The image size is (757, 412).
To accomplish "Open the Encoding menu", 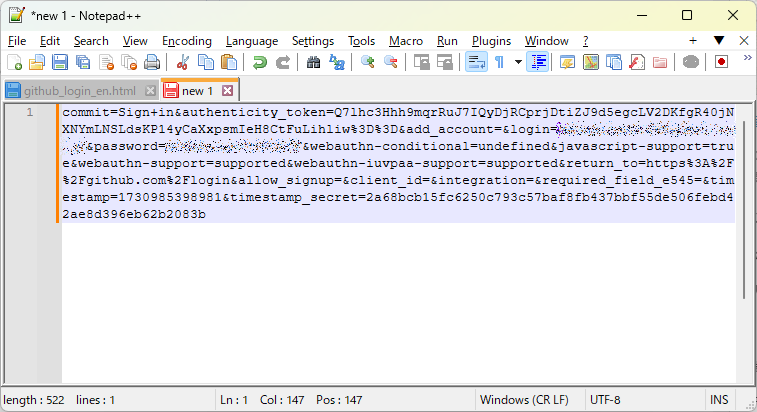I will coord(187,41).
